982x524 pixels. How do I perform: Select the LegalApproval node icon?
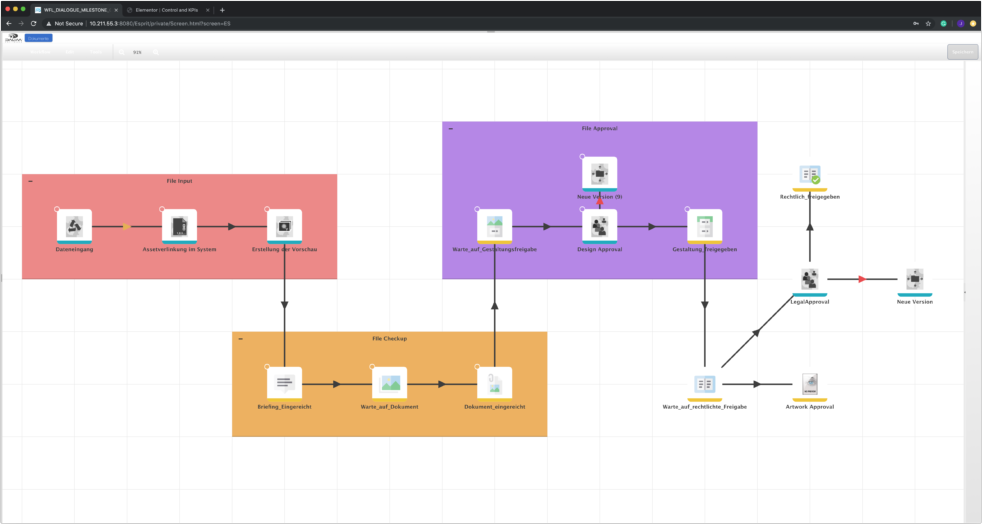click(810, 279)
